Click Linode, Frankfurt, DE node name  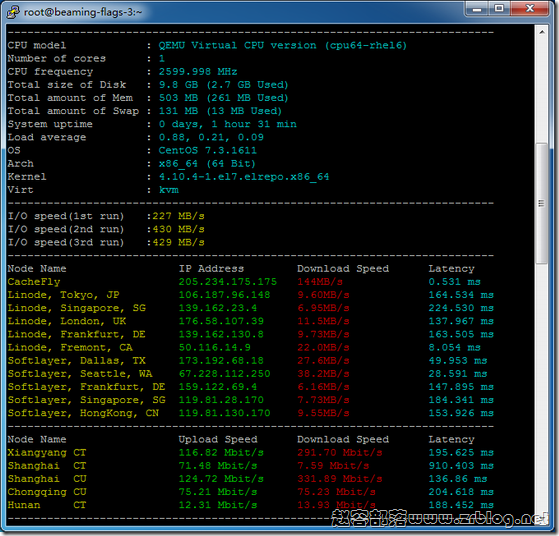tap(77, 335)
